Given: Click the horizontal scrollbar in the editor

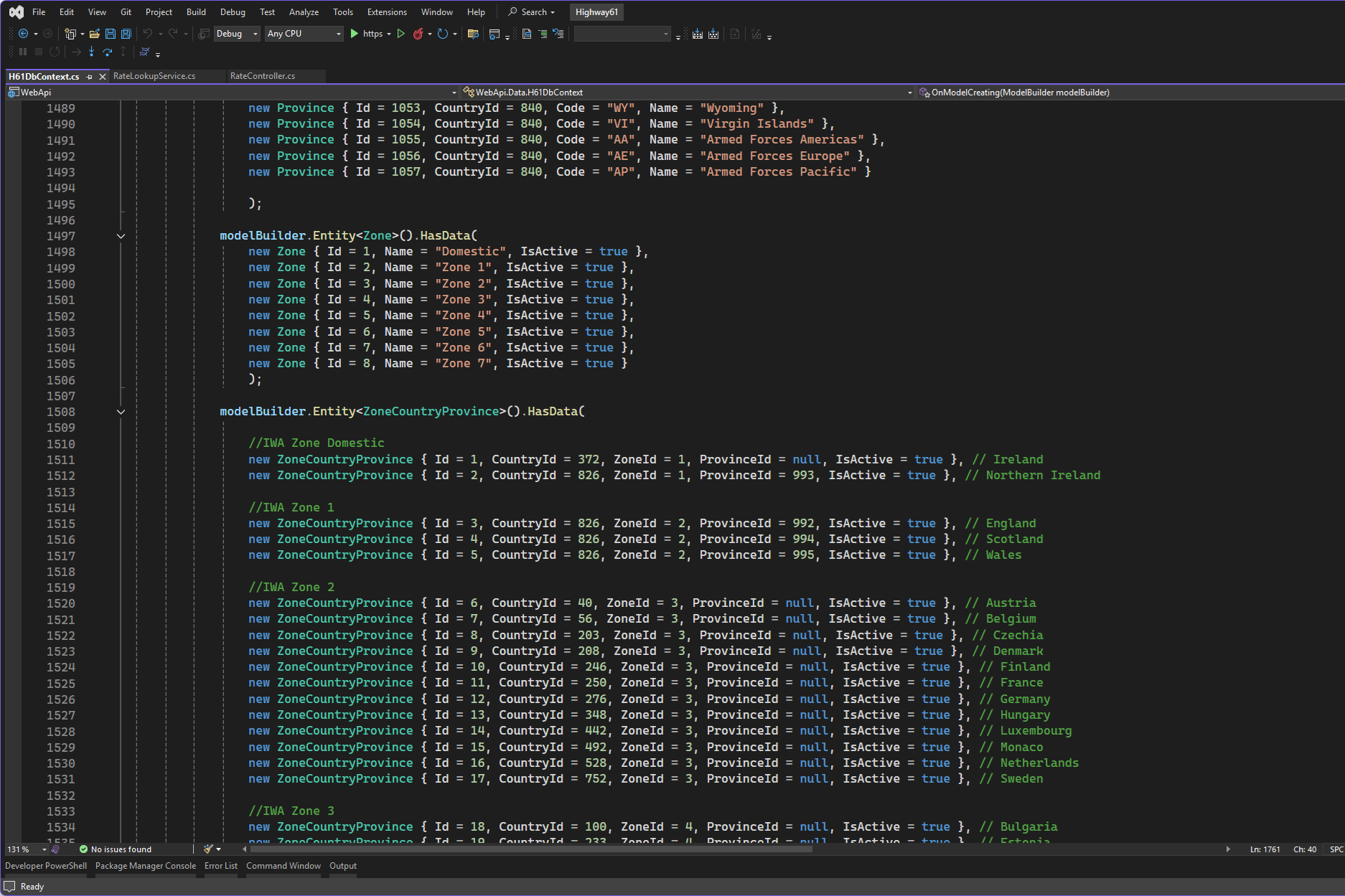Looking at the screenshot, I should point(531,849).
